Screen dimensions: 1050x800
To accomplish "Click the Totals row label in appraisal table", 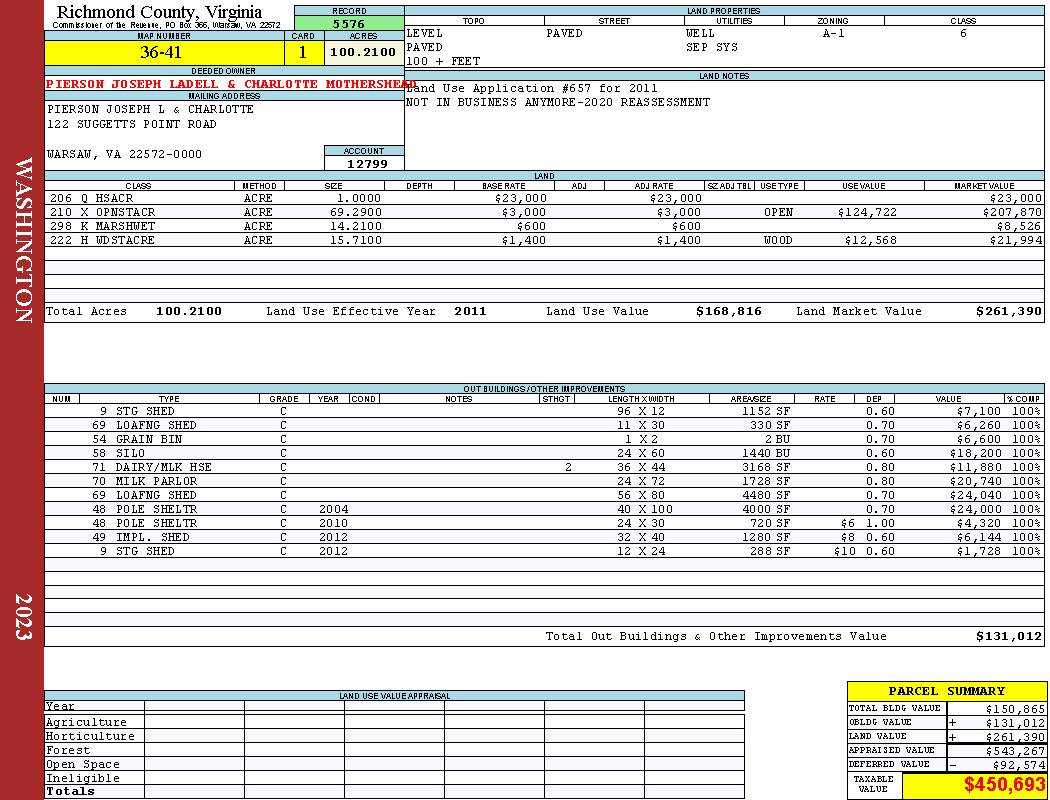I will (x=70, y=791).
